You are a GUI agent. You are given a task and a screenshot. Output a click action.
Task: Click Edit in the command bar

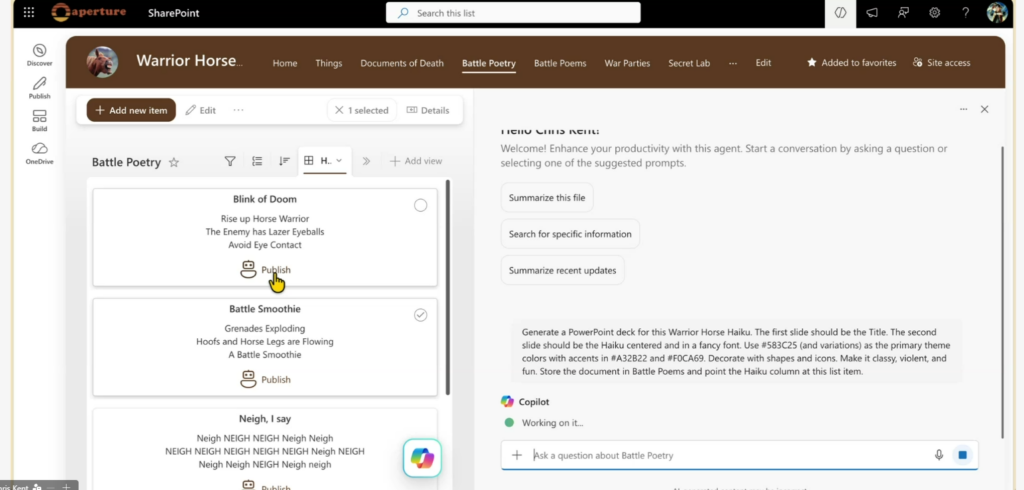pos(200,110)
